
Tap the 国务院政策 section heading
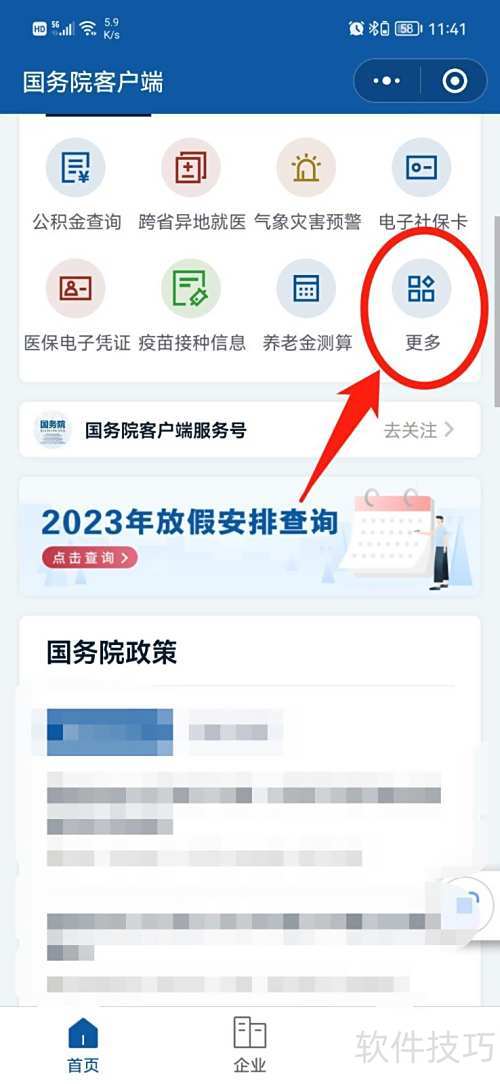click(x=112, y=652)
